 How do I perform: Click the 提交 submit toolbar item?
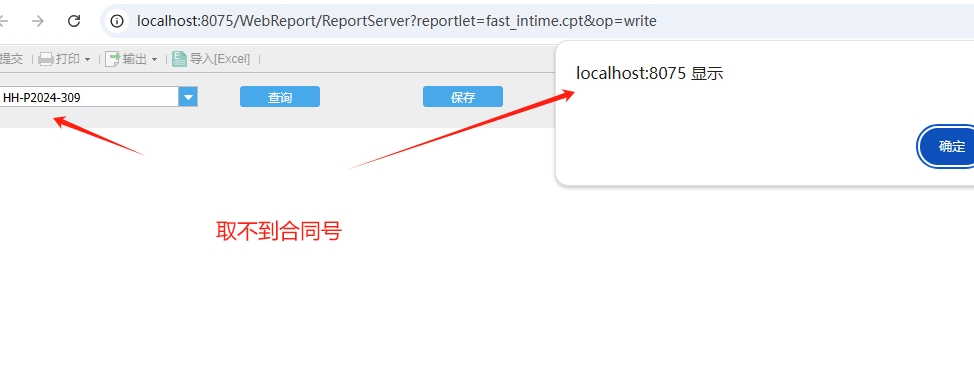11,59
